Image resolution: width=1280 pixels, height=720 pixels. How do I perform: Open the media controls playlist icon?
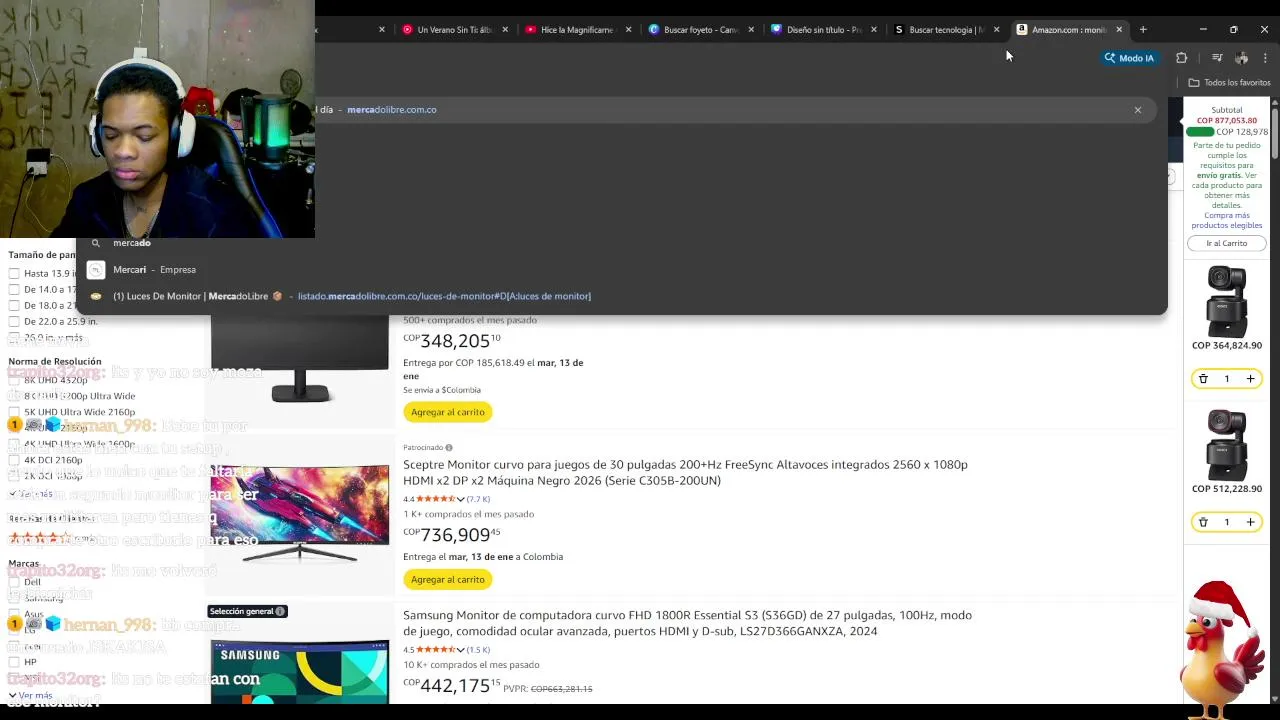point(1217,58)
